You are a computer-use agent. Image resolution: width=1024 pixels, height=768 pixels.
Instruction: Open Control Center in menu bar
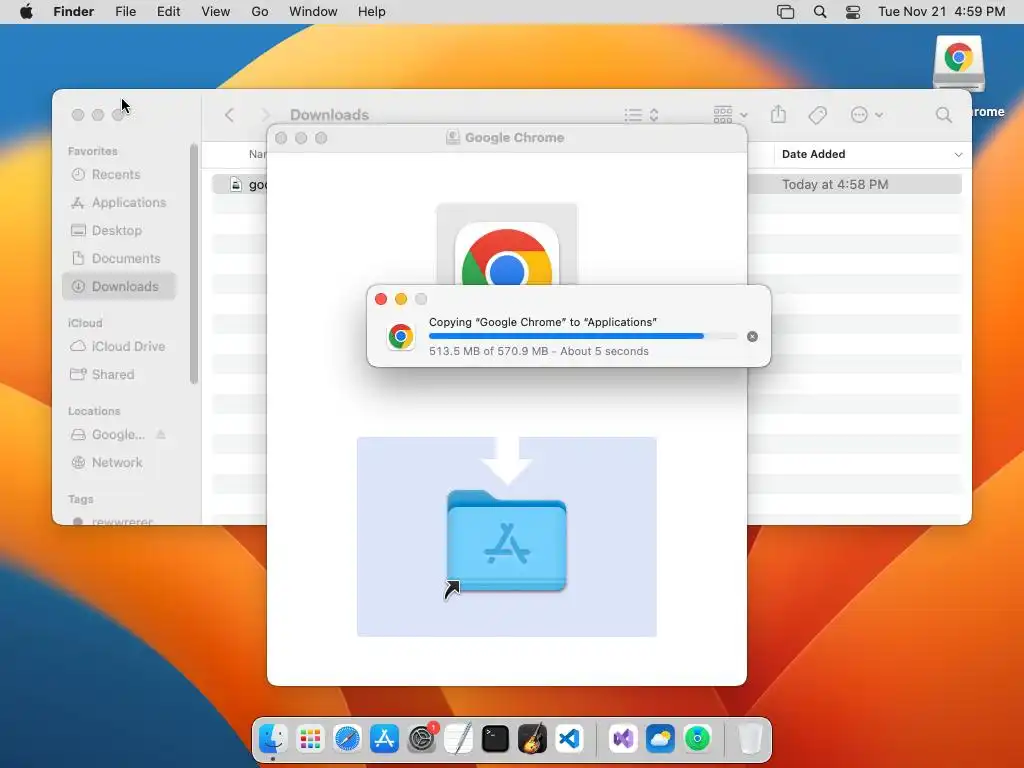pos(853,12)
